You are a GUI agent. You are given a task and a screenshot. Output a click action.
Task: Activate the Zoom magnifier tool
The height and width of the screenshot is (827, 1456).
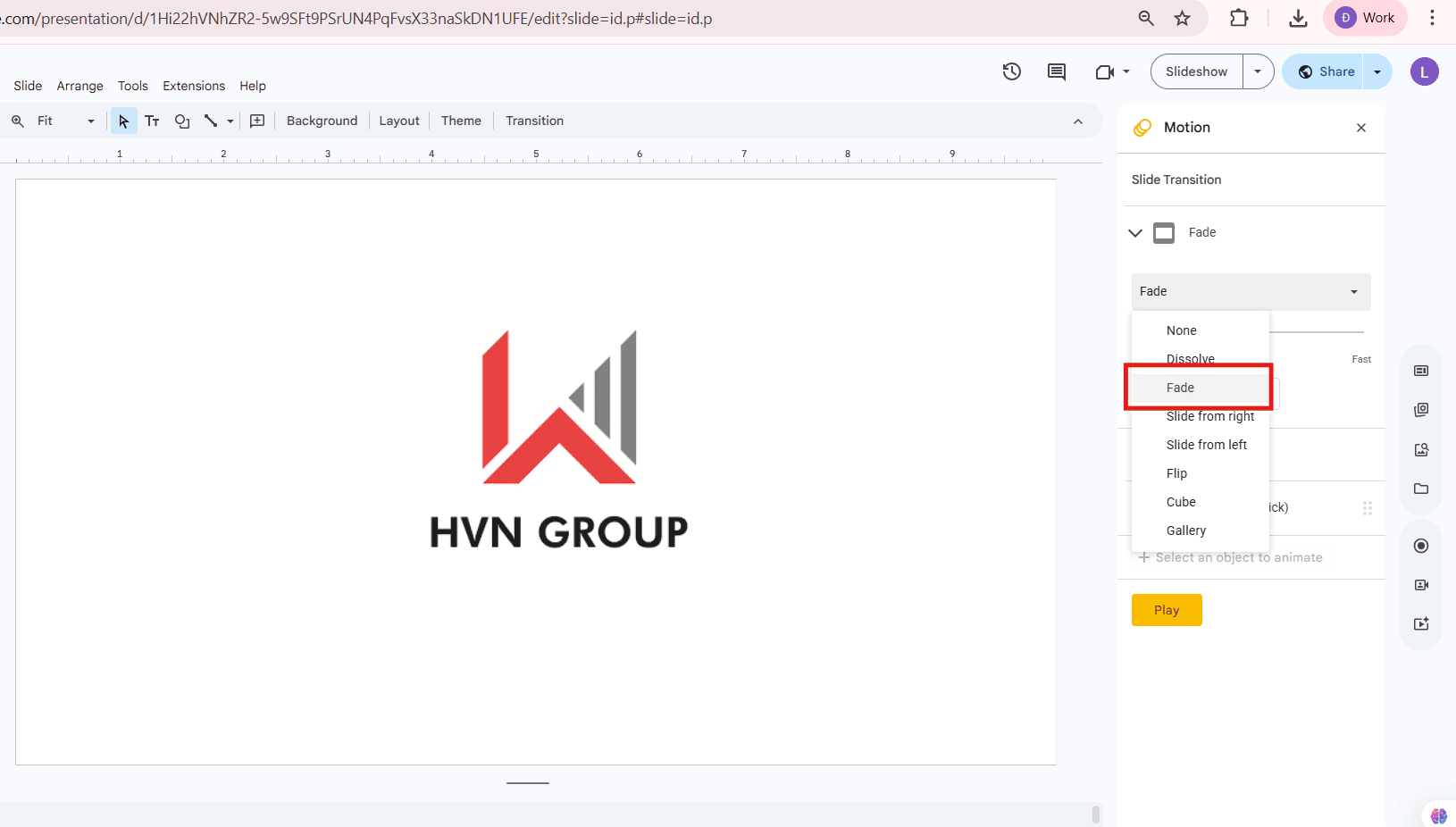coord(17,121)
